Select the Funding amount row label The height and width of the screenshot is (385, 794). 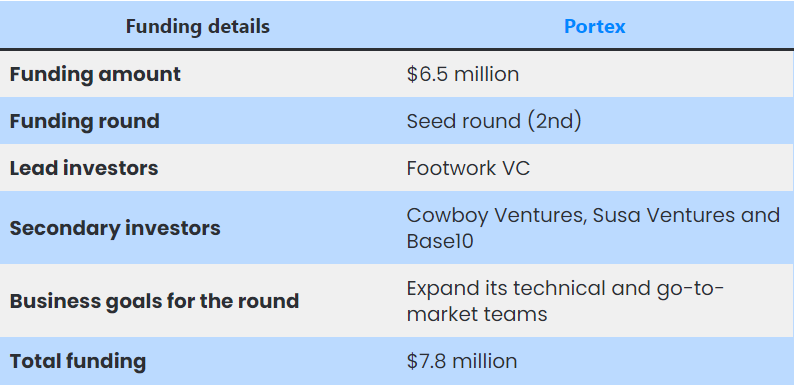click(95, 74)
